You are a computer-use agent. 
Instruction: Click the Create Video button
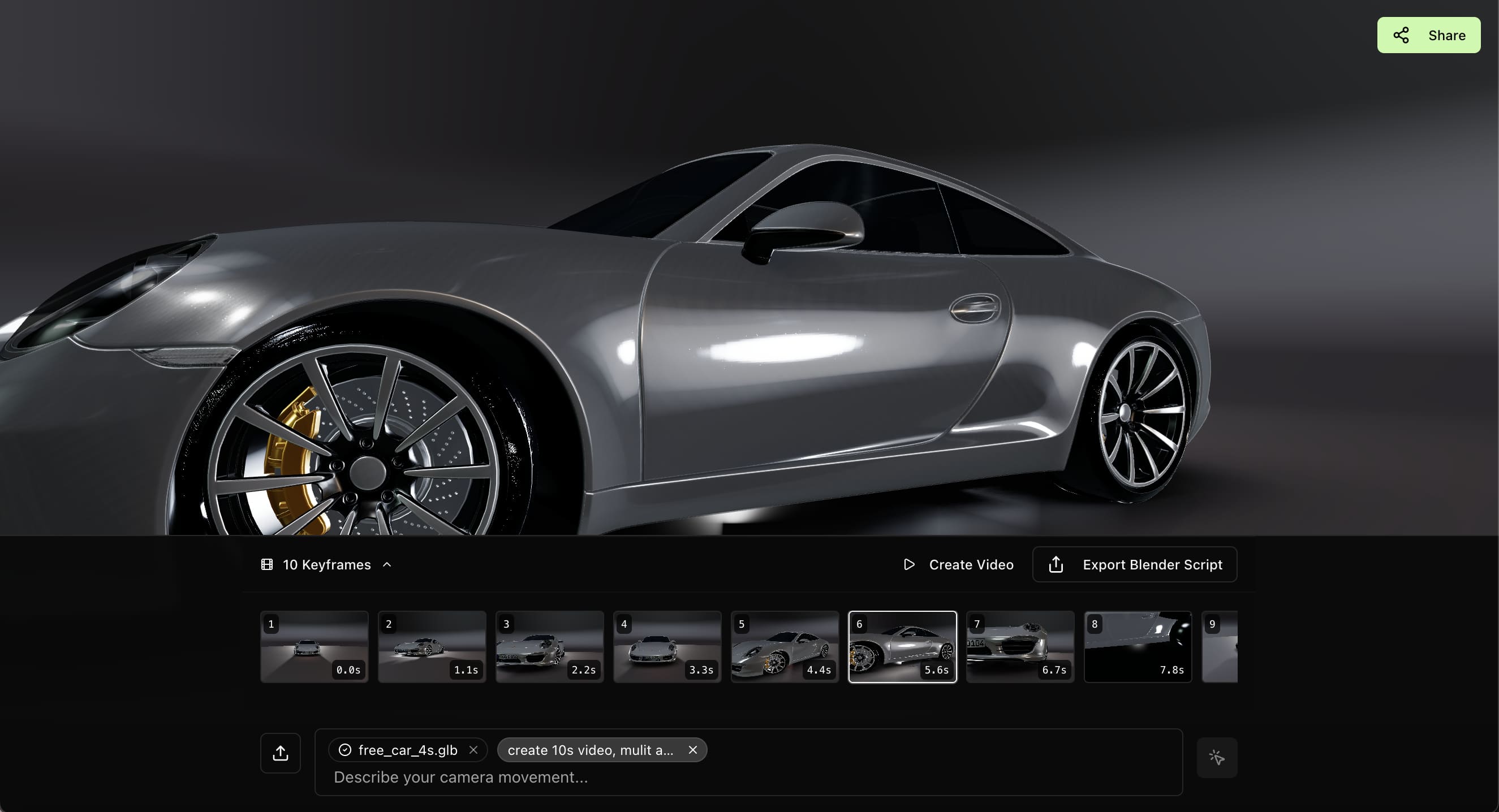pos(958,564)
